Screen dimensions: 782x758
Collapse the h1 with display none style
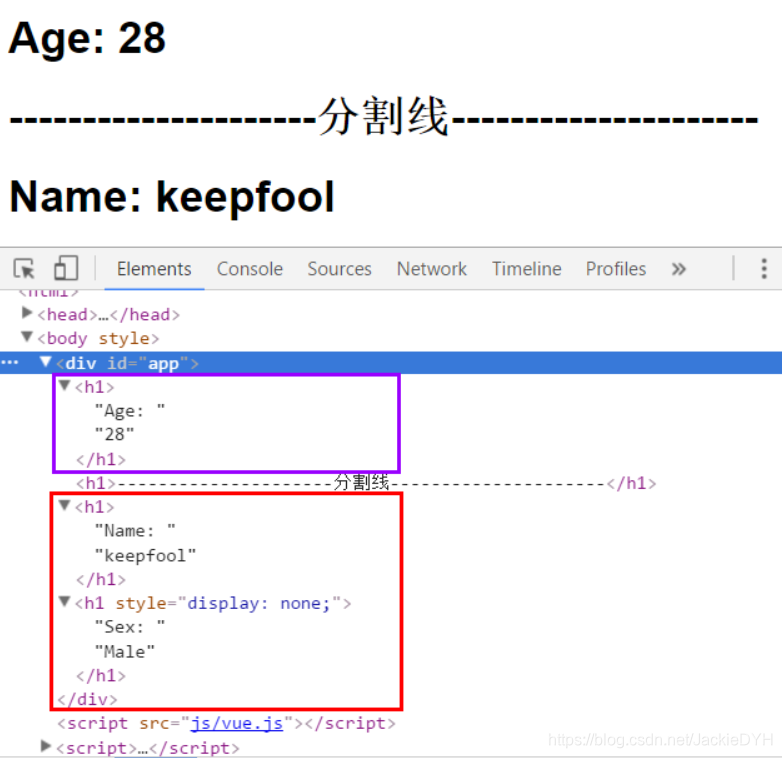64,601
